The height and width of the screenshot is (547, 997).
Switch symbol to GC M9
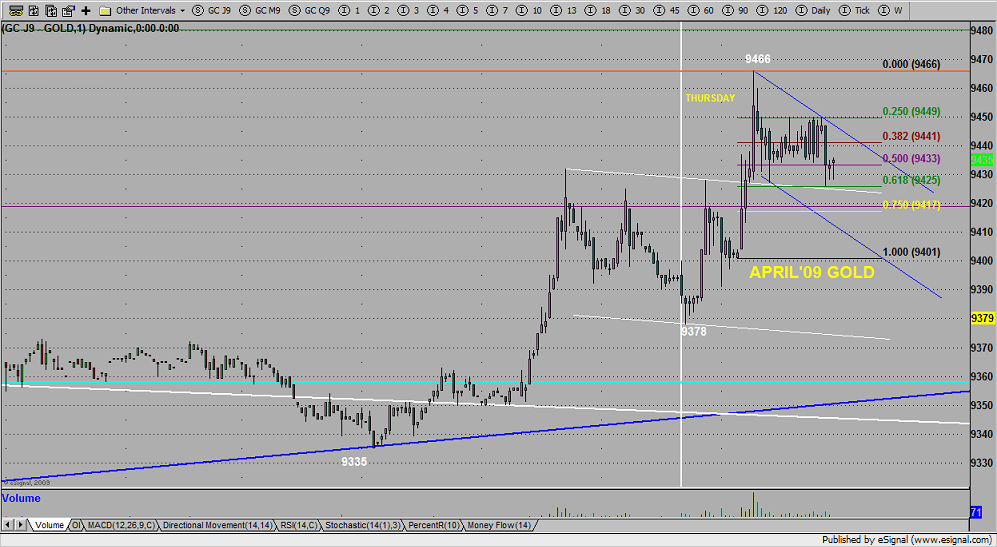point(260,11)
